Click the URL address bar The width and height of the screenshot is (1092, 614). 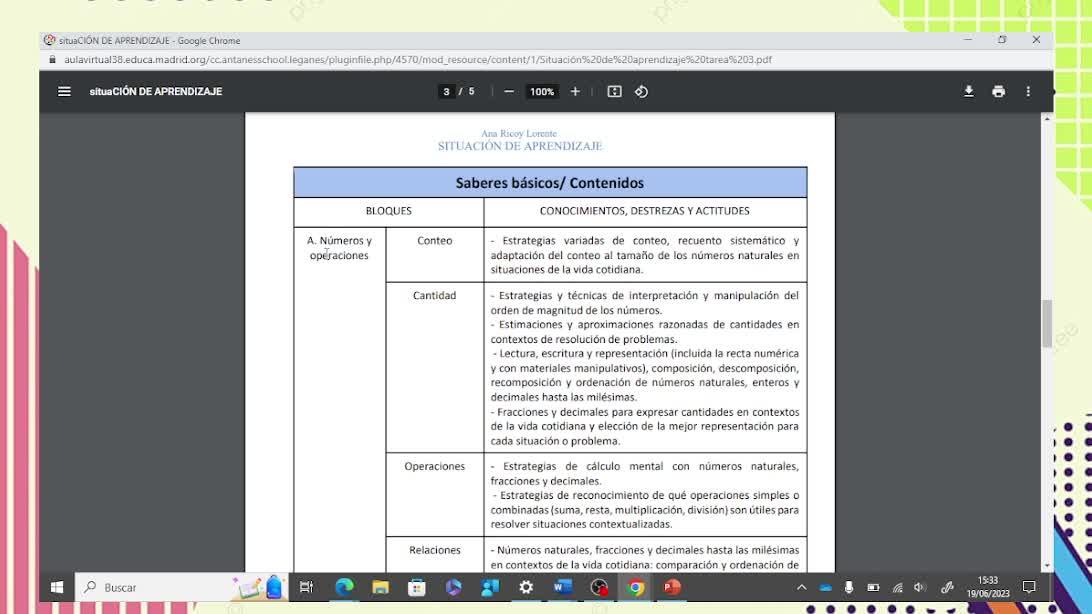coord(418,60)
